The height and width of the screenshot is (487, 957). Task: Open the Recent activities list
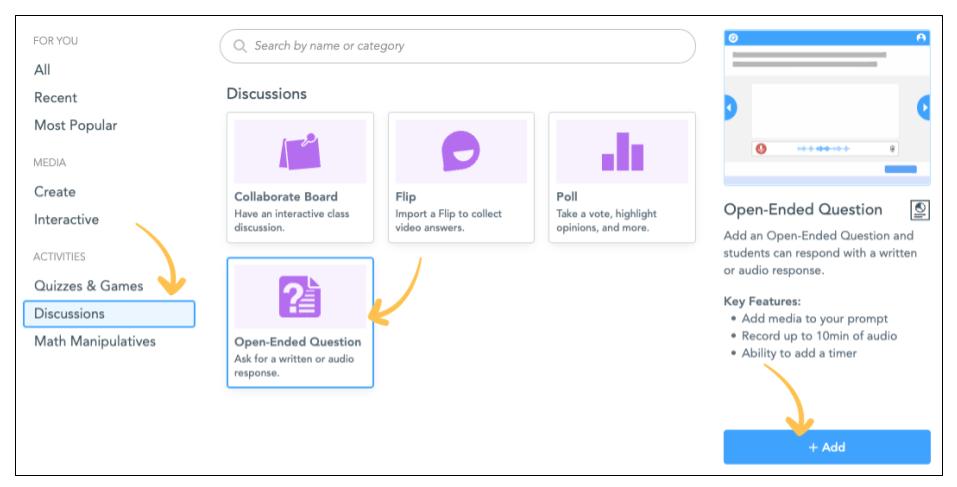pyautogui.click(x=55, y=98)
